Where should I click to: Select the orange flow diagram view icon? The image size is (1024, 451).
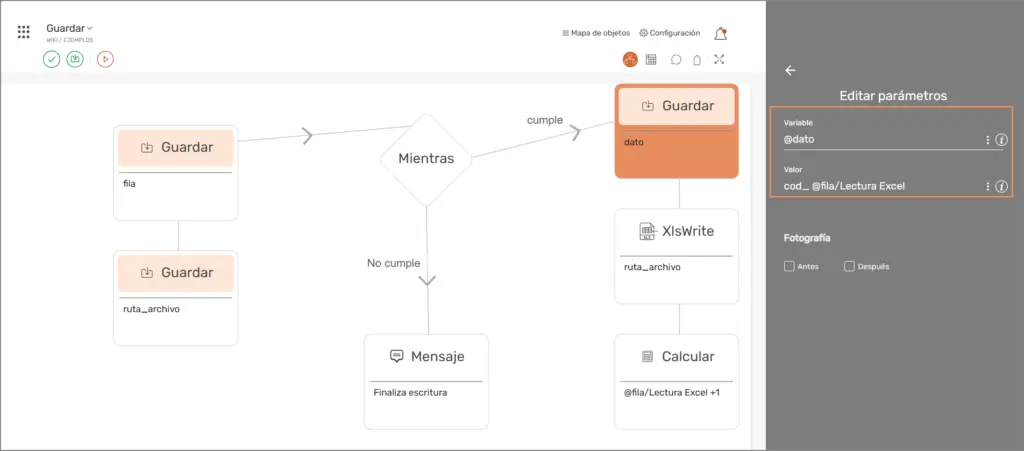point(630,60)
